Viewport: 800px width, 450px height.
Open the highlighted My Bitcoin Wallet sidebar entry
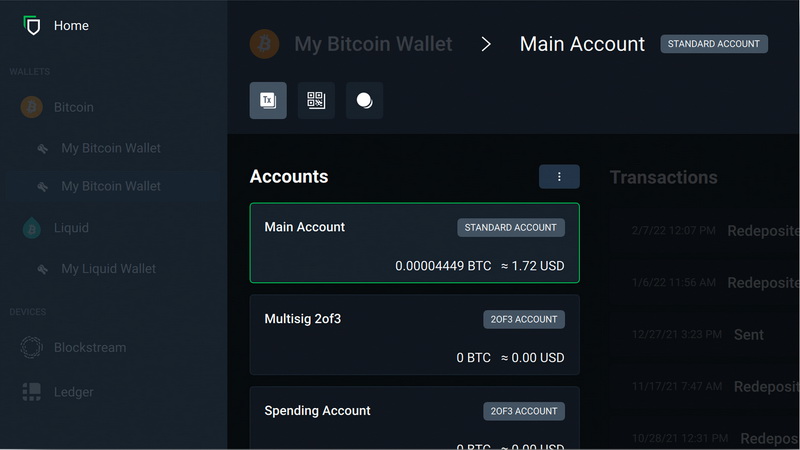(110, 186)
